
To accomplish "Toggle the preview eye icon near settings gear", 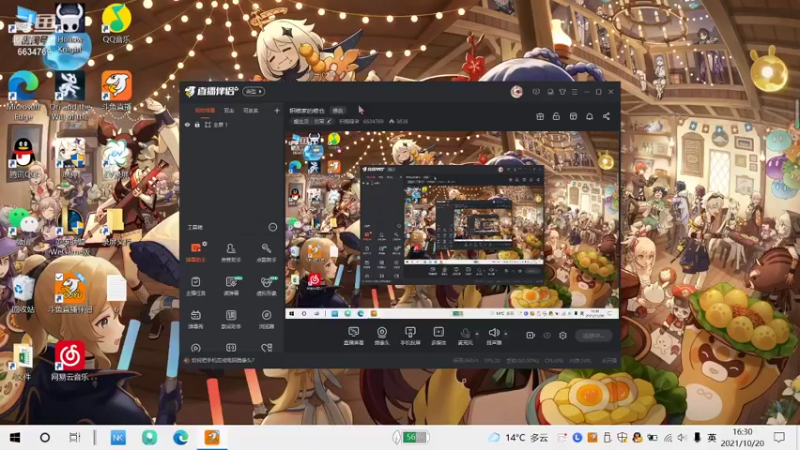I will (x=547, y=335).
